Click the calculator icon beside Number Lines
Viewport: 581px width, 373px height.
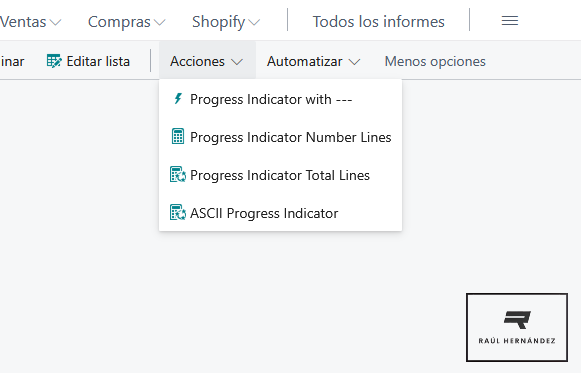[178, 136]
